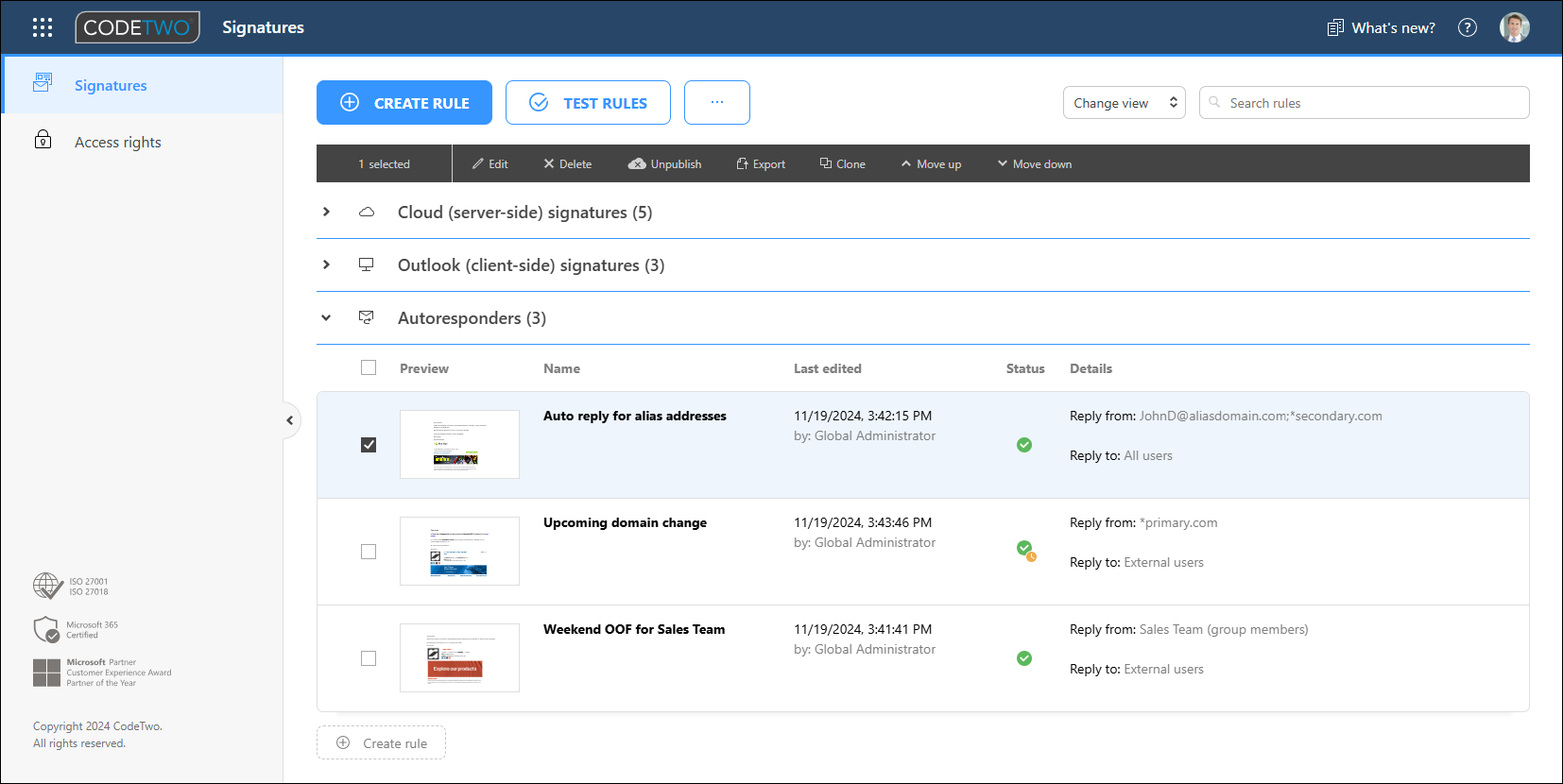Click the blue CREATE RULE button
Viewport: 1563px width, 784px height.
click(x=404, y=103)
